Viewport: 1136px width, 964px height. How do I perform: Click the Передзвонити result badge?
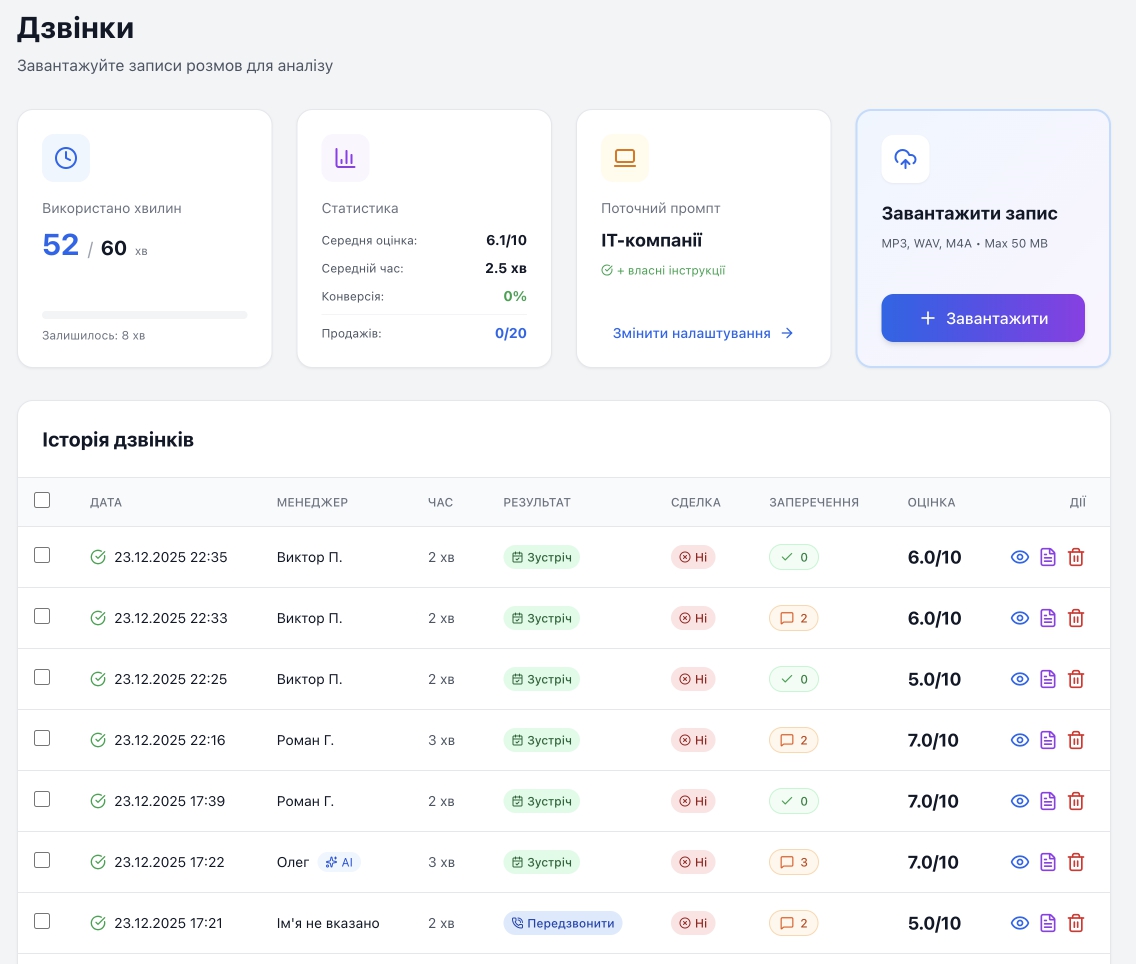click(563, 923)
